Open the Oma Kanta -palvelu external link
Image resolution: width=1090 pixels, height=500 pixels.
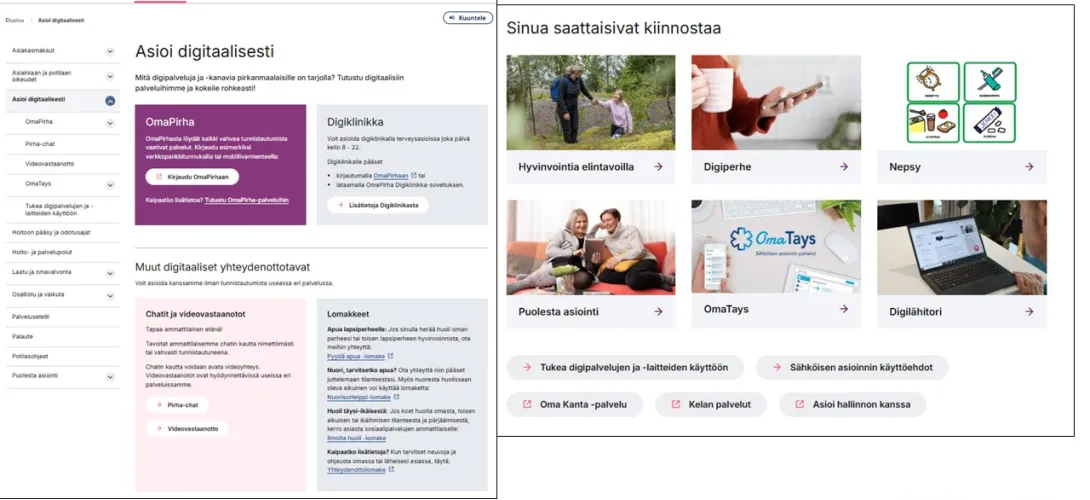[x=575, y=404]
